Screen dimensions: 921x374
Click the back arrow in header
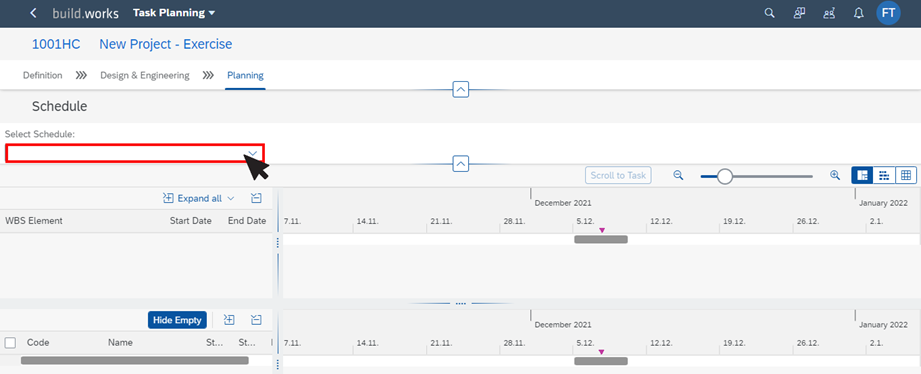tap(33, 13)
